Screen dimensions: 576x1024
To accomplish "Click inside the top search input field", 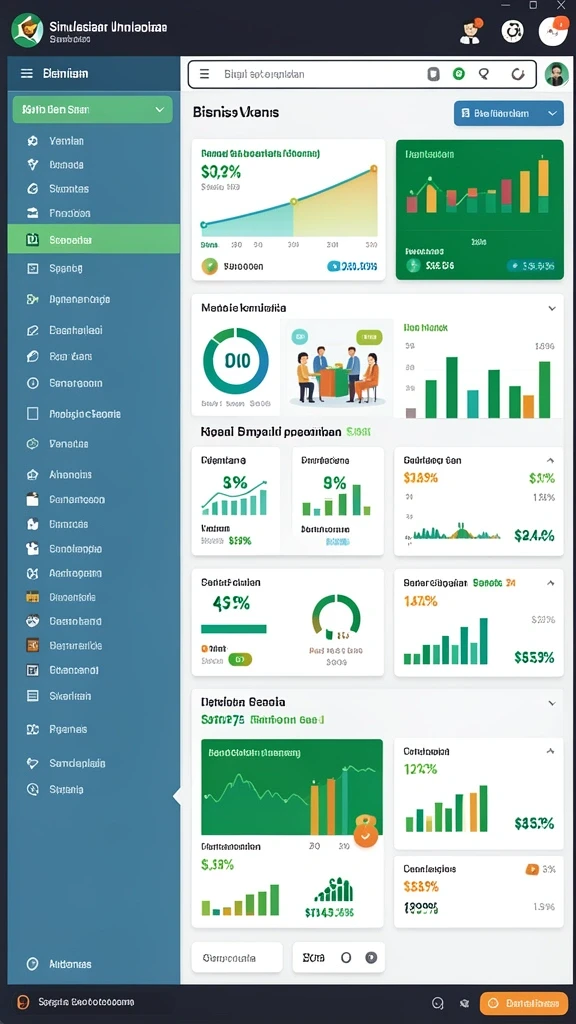I will (x=320, y=74).
